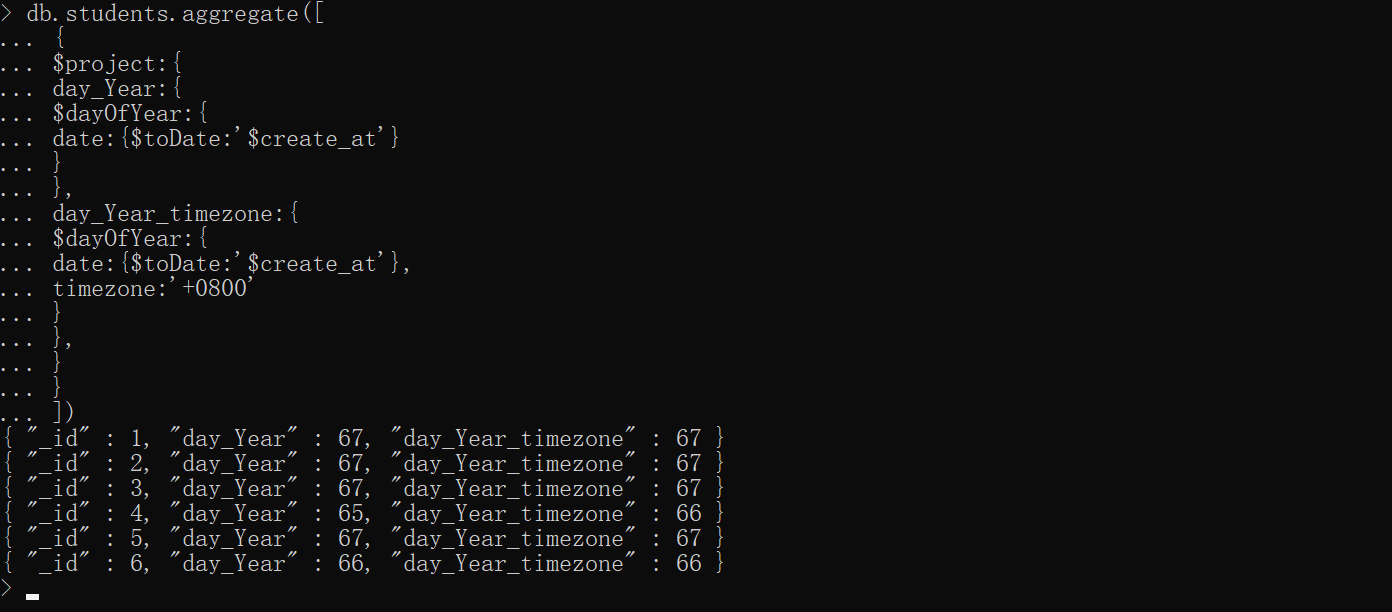The height and width of the screenshot is (612, 1392).
Task: Click the closing bracket and parenthesis line
Action: point(64,414)
